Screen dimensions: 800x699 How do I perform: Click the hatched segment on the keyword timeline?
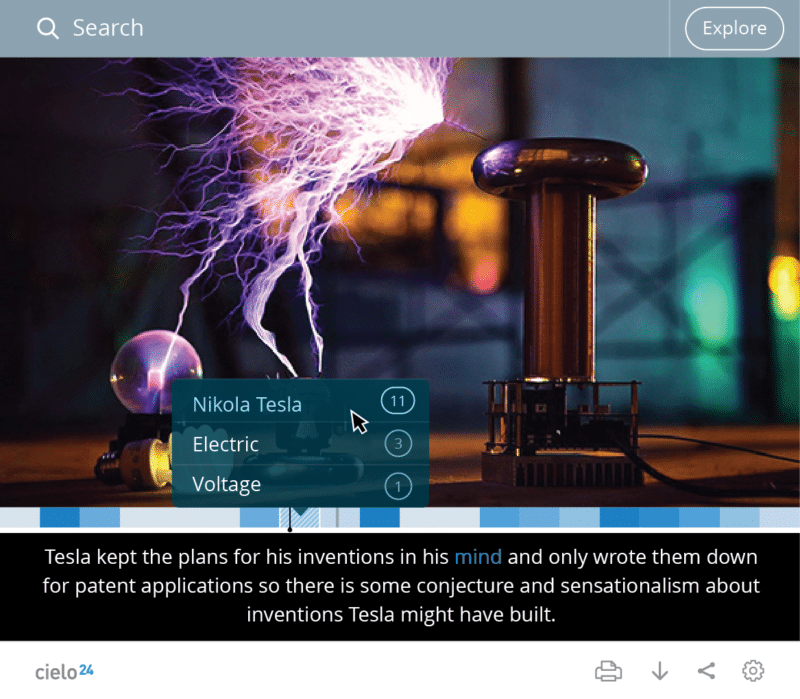pos(299,517)
